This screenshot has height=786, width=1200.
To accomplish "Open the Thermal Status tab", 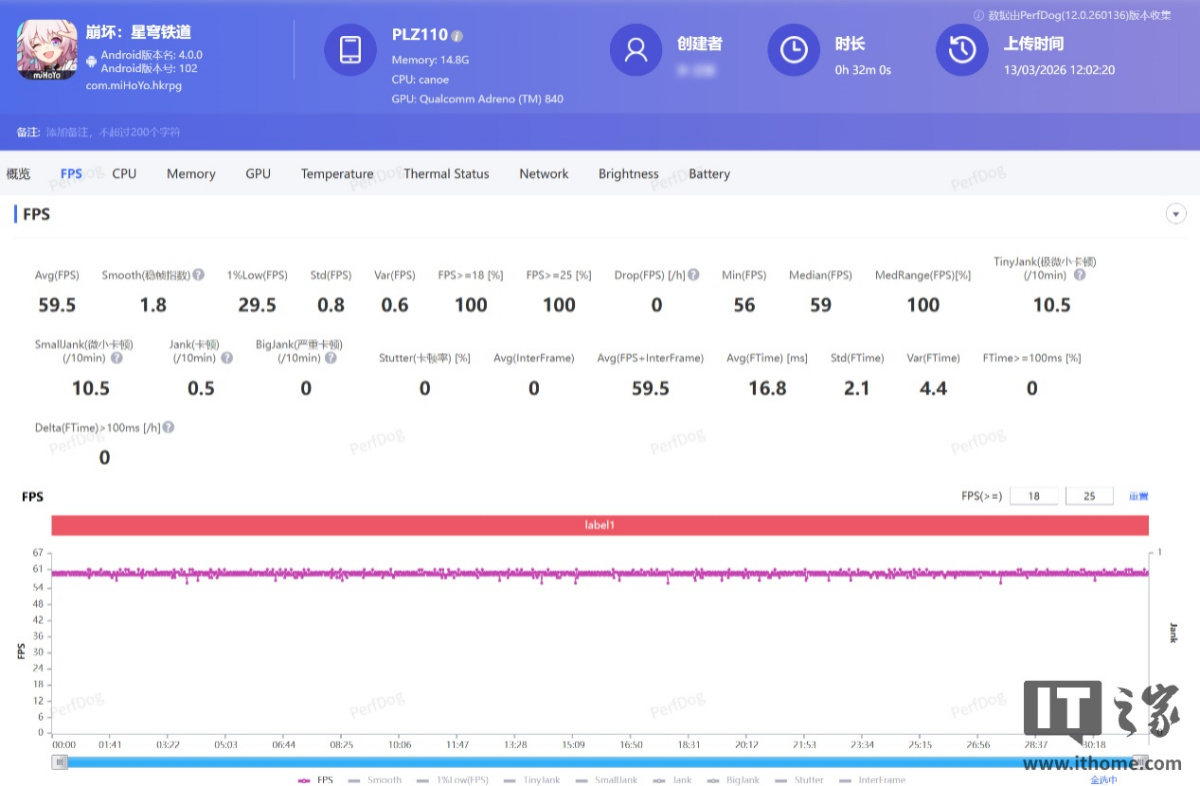I will [x=446, y=174].
